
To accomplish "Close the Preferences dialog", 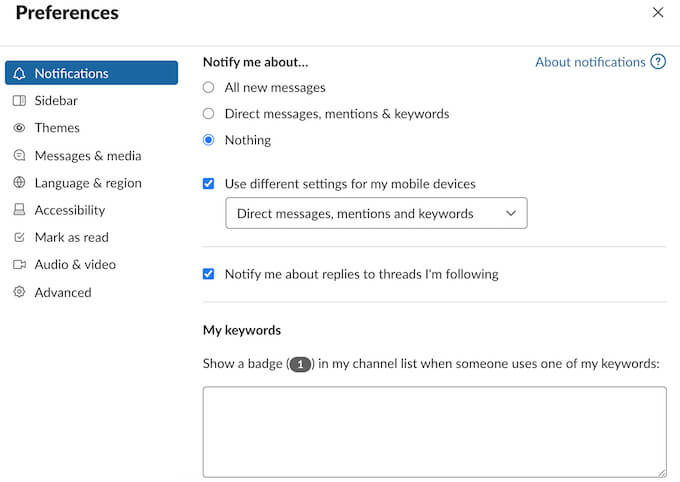I will click(657, 13).
